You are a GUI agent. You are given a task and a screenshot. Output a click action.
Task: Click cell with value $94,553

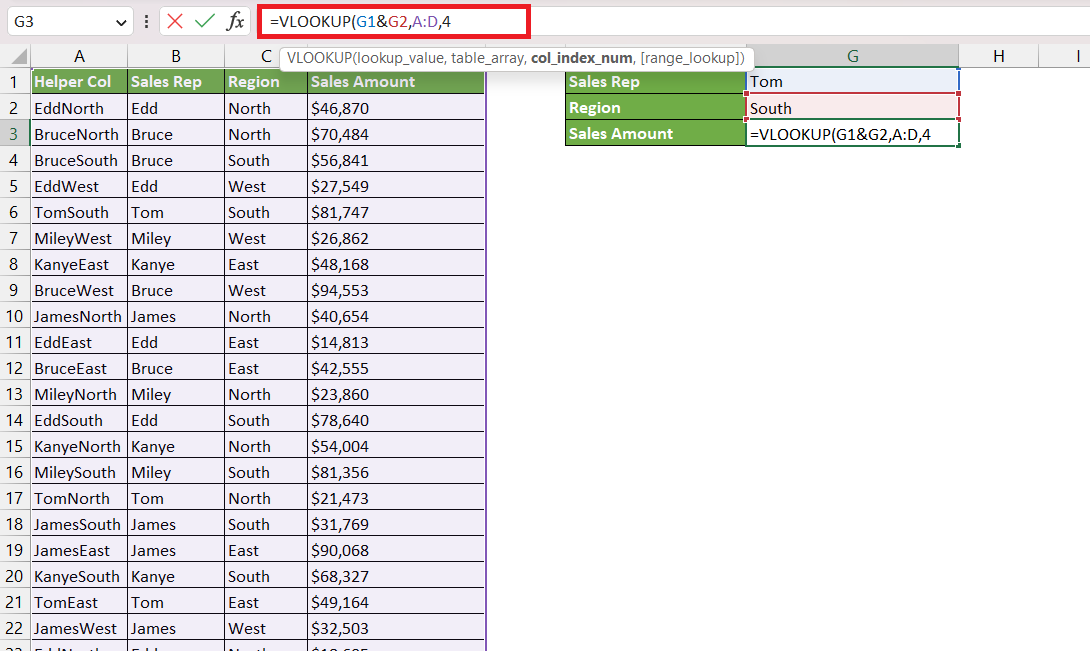click(396, 290)
